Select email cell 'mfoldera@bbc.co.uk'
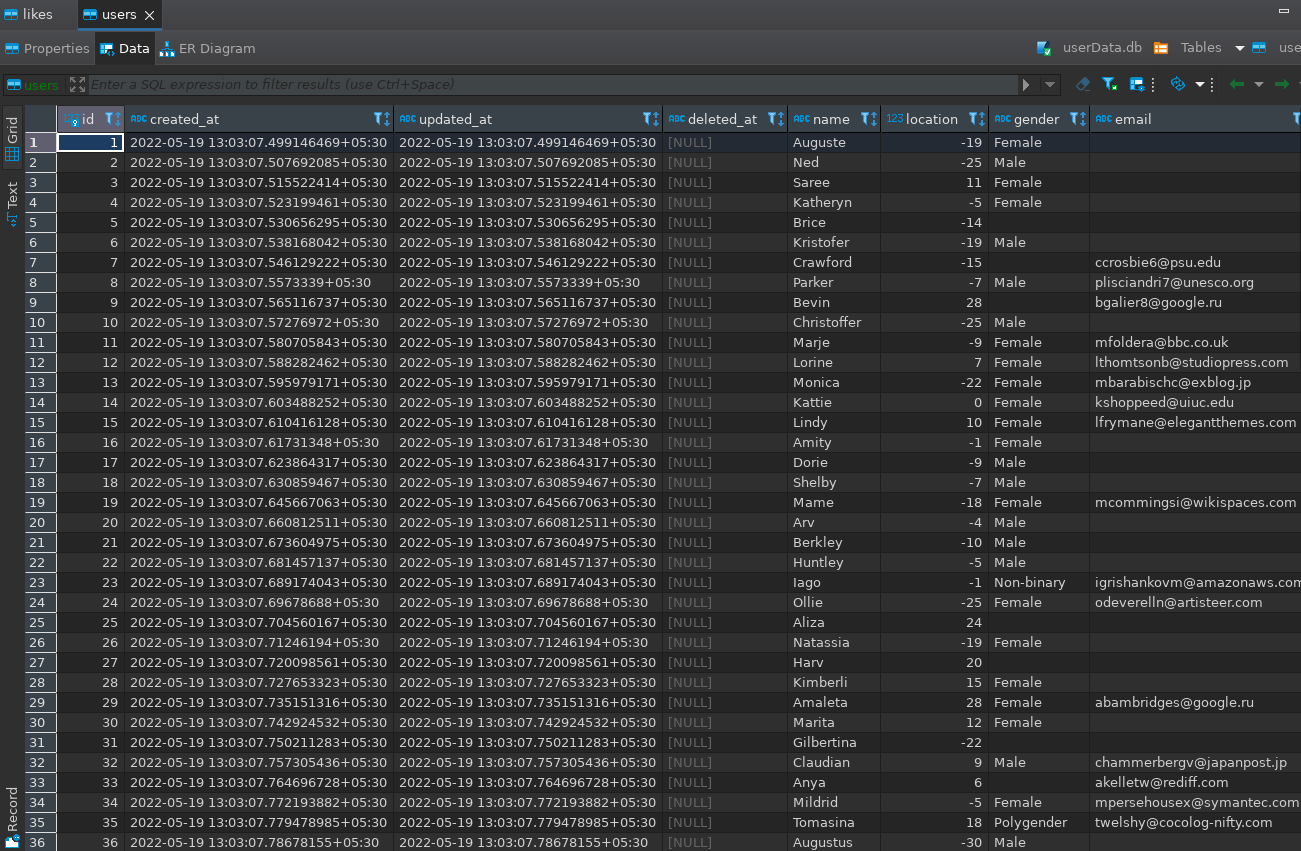 coord(1196,342)
